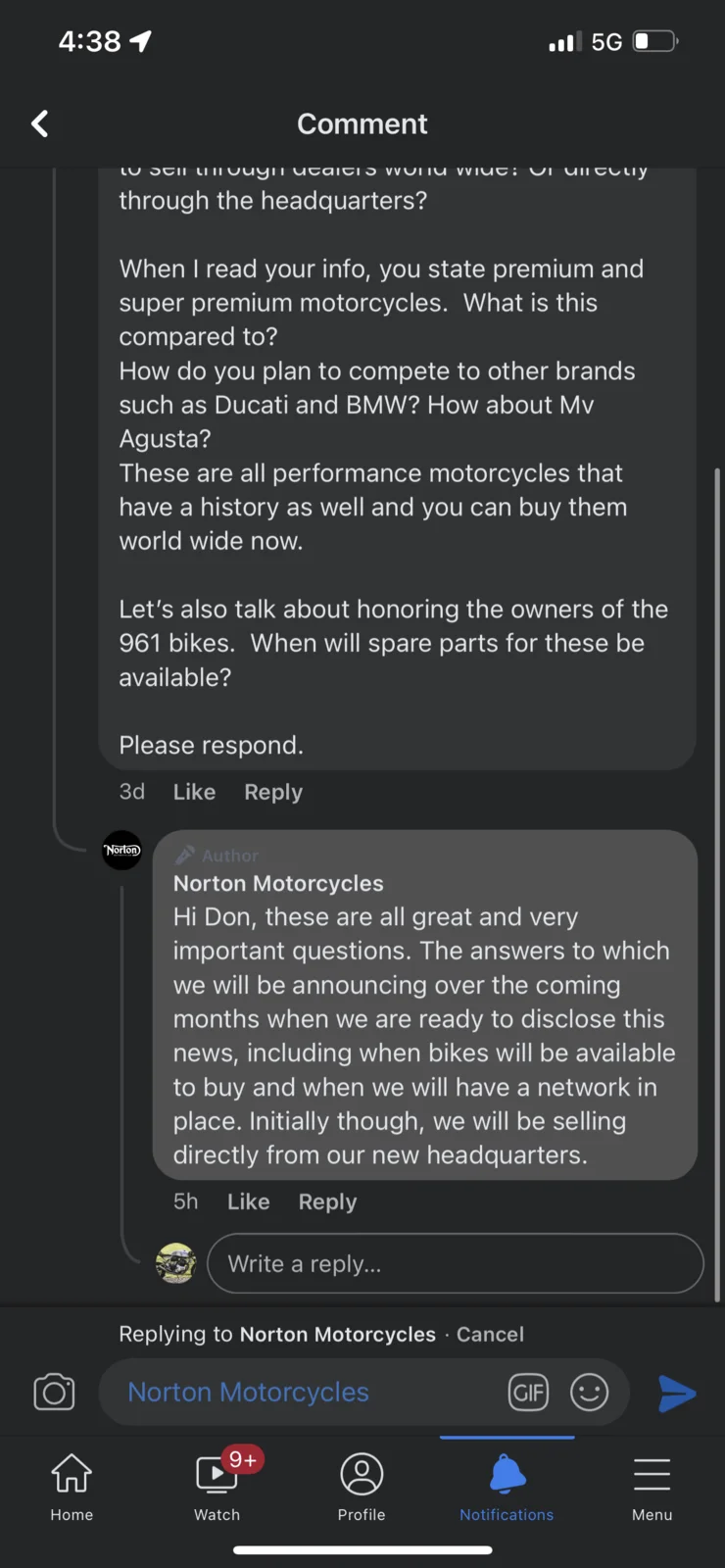Reply to the Norton Motorcycles comment
Viewport: 725px width, 1568px height.
click(x=327, y=1201)
